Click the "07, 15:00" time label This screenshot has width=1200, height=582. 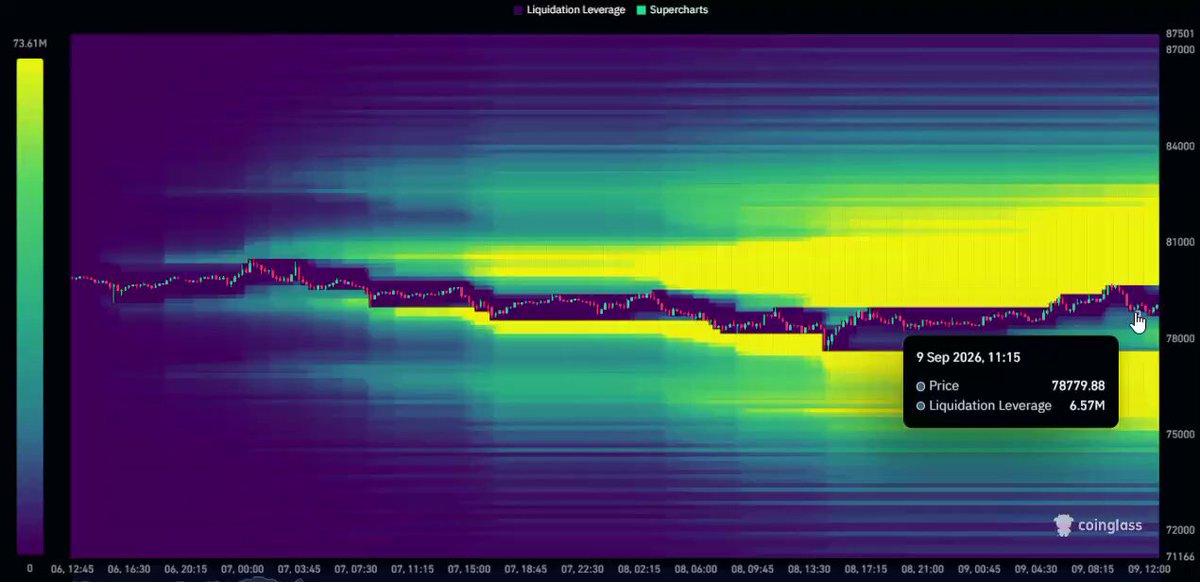click(x=471, y=568)
